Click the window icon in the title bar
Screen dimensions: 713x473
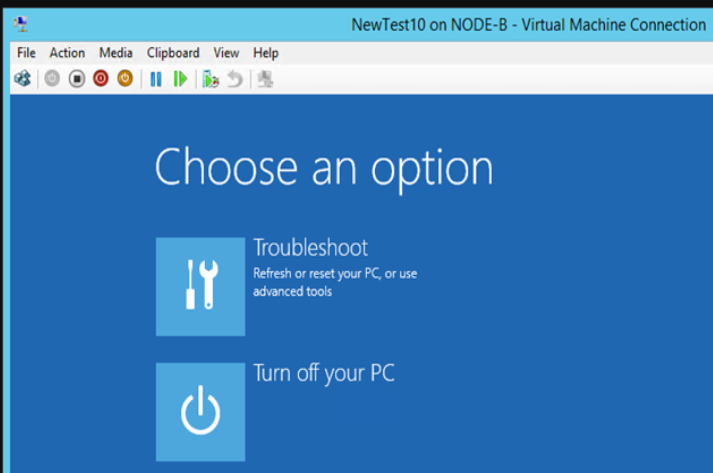[x=21, y=24]
